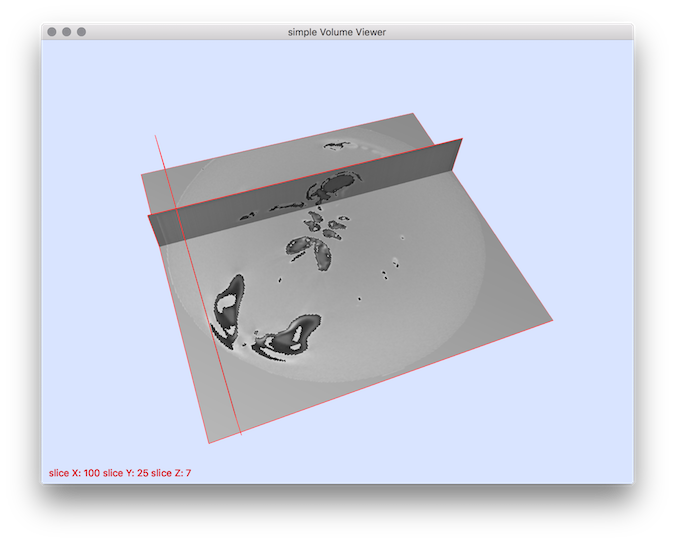This screenshot has height=543, width=675.
Task: Click the small dark shape at far top of slice
Action: 335,147
